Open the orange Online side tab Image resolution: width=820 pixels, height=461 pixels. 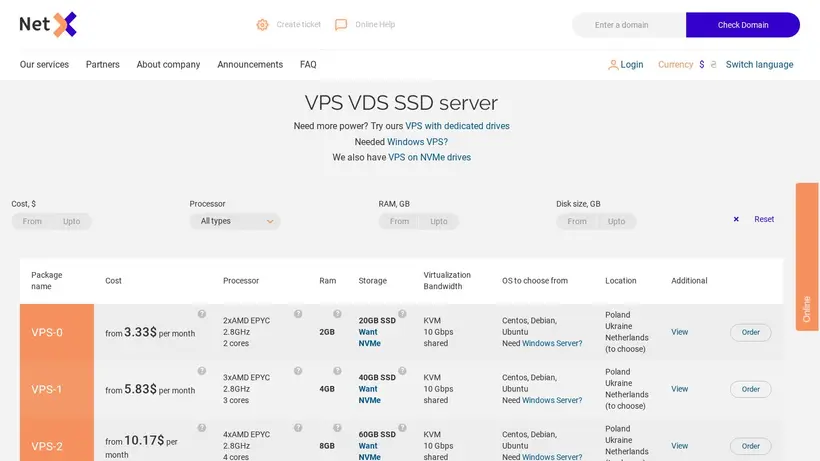coord(807,257)
